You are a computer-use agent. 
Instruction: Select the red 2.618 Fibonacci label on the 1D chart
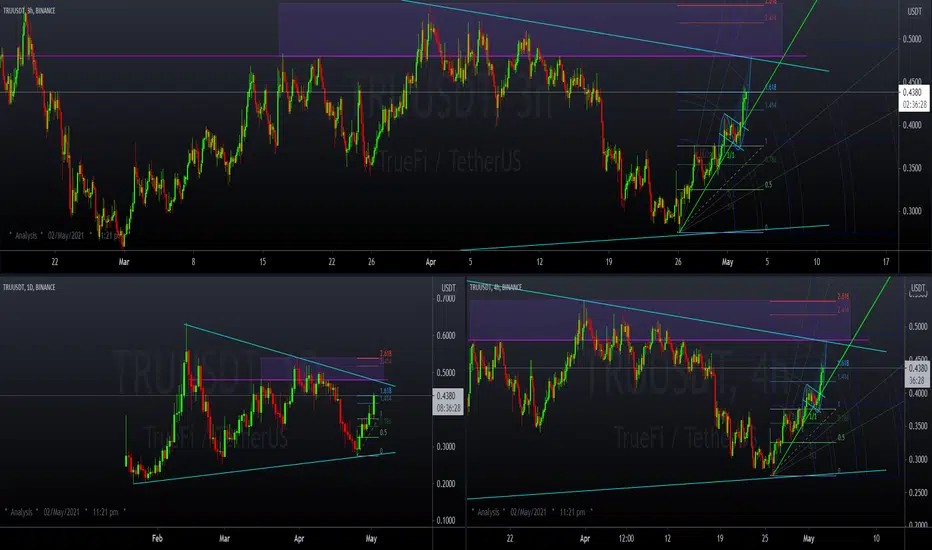(x=385, y=354)
